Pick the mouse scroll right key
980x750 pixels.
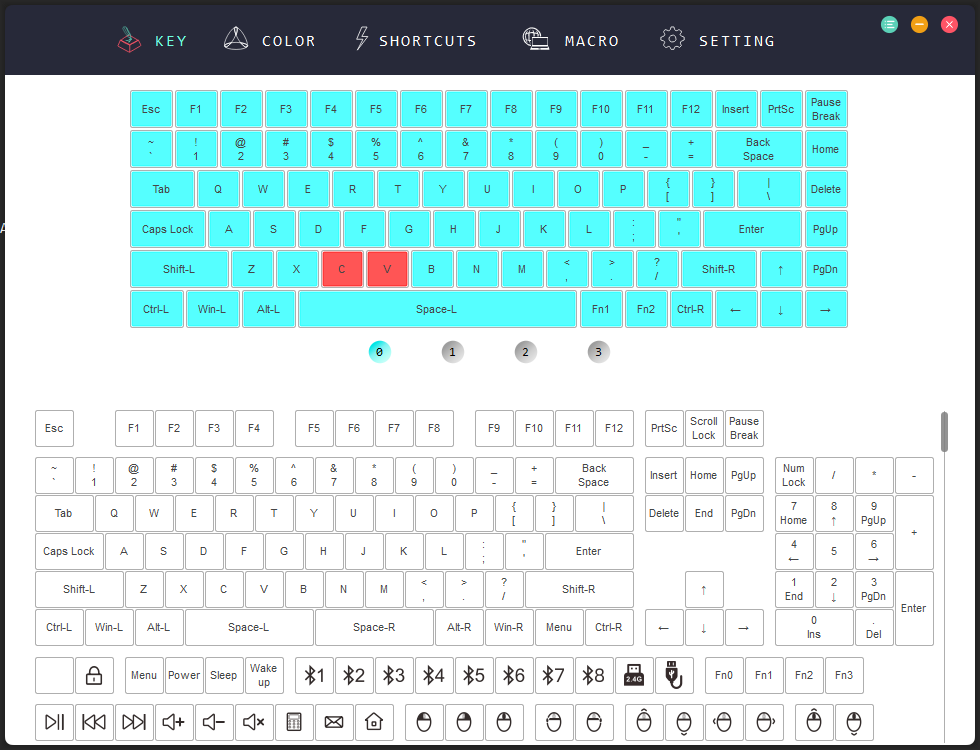[x=764, y=722]
